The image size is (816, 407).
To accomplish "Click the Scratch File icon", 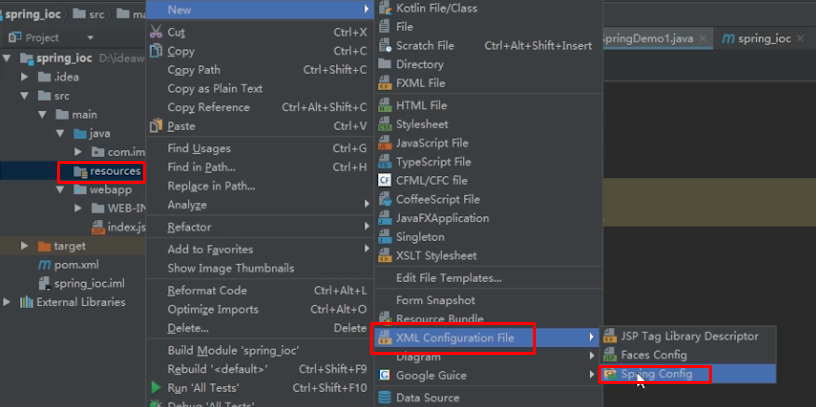I will click(x=385, y=45).
